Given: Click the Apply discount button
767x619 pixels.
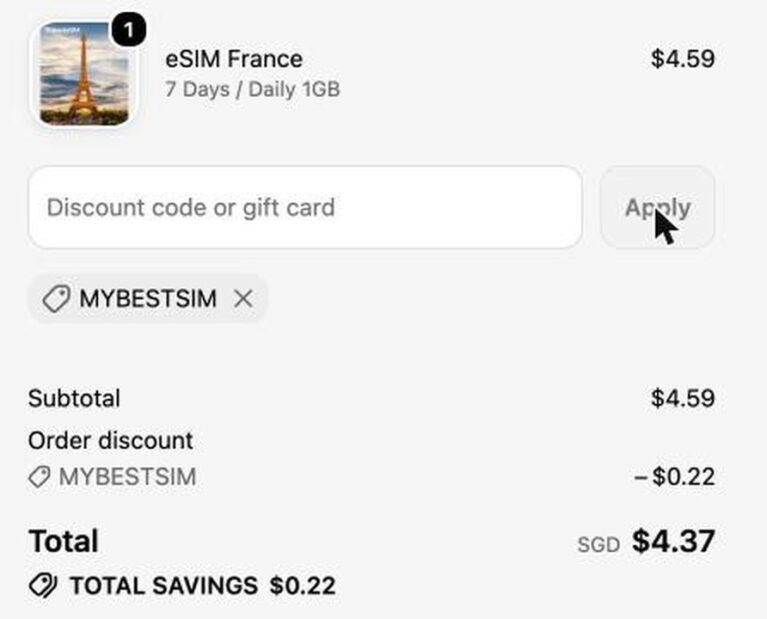Looking at the screenshot, I should (657, 207).
